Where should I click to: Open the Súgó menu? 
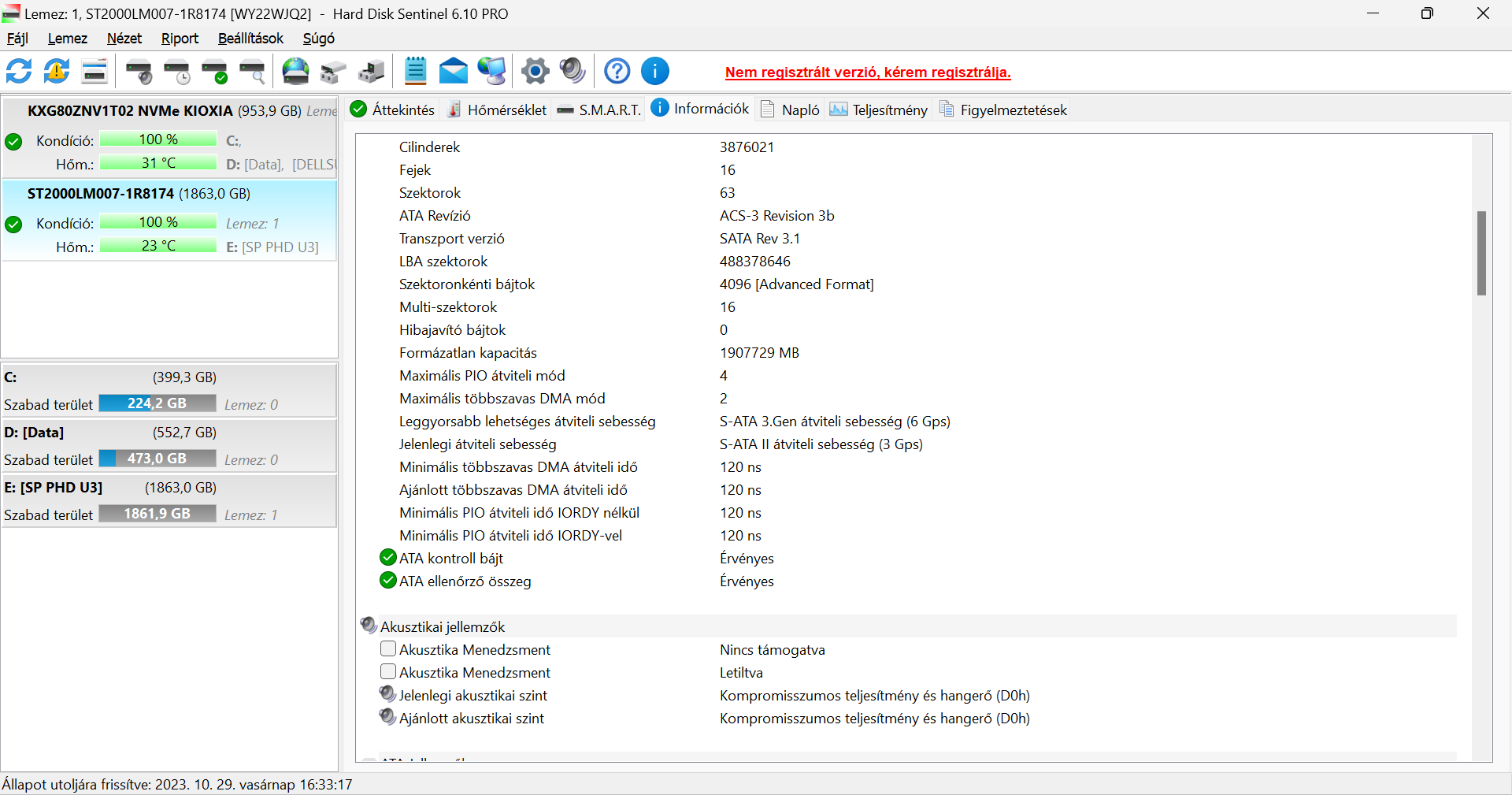pos(319,38)
